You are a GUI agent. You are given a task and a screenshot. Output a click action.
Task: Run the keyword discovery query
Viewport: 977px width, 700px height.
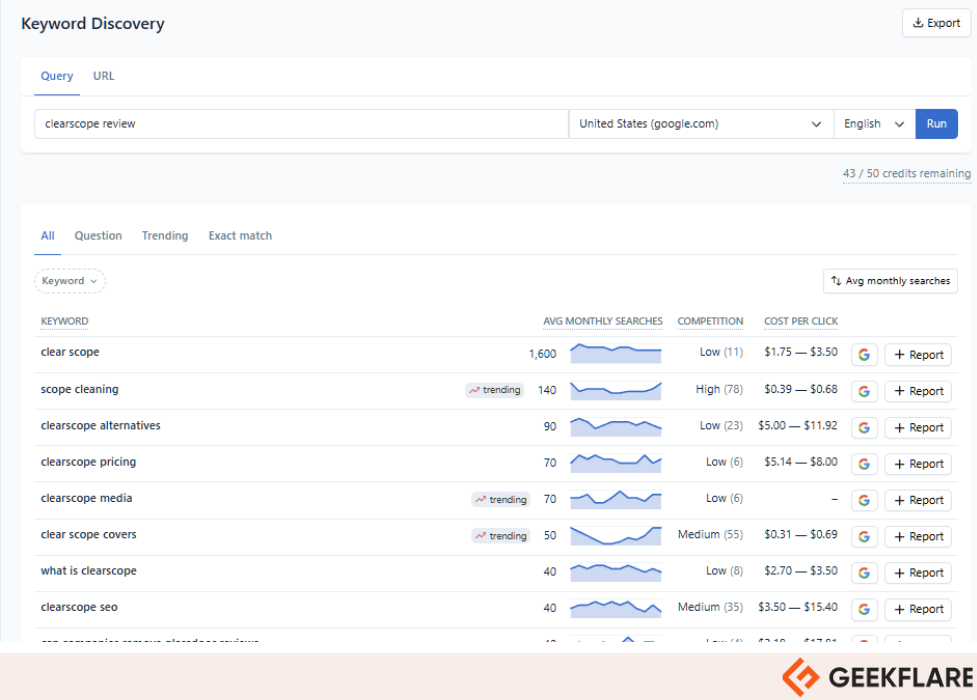coord(936,124)
